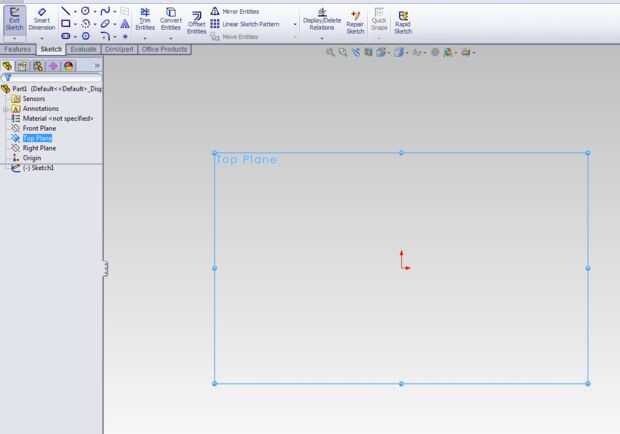Select the Line sketch tool
620x434 pixels.
click(x=66, y=11)
